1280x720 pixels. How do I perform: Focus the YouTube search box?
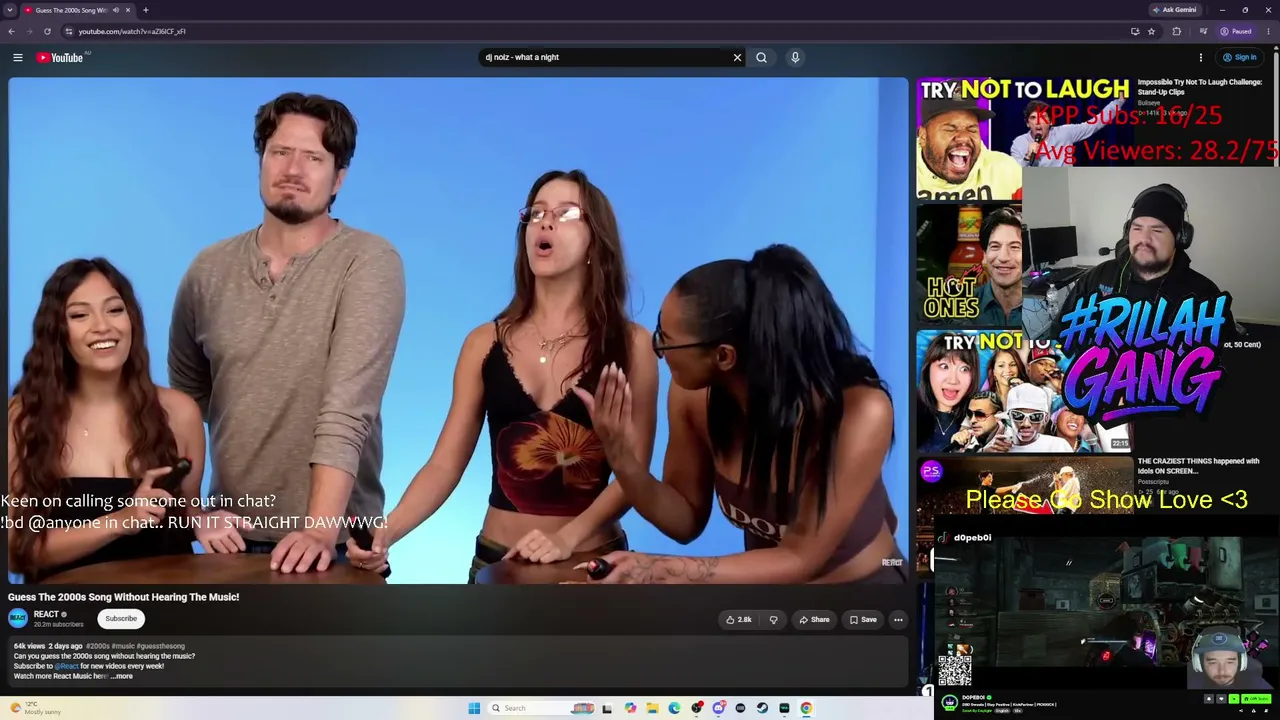(x=605, y=58)
